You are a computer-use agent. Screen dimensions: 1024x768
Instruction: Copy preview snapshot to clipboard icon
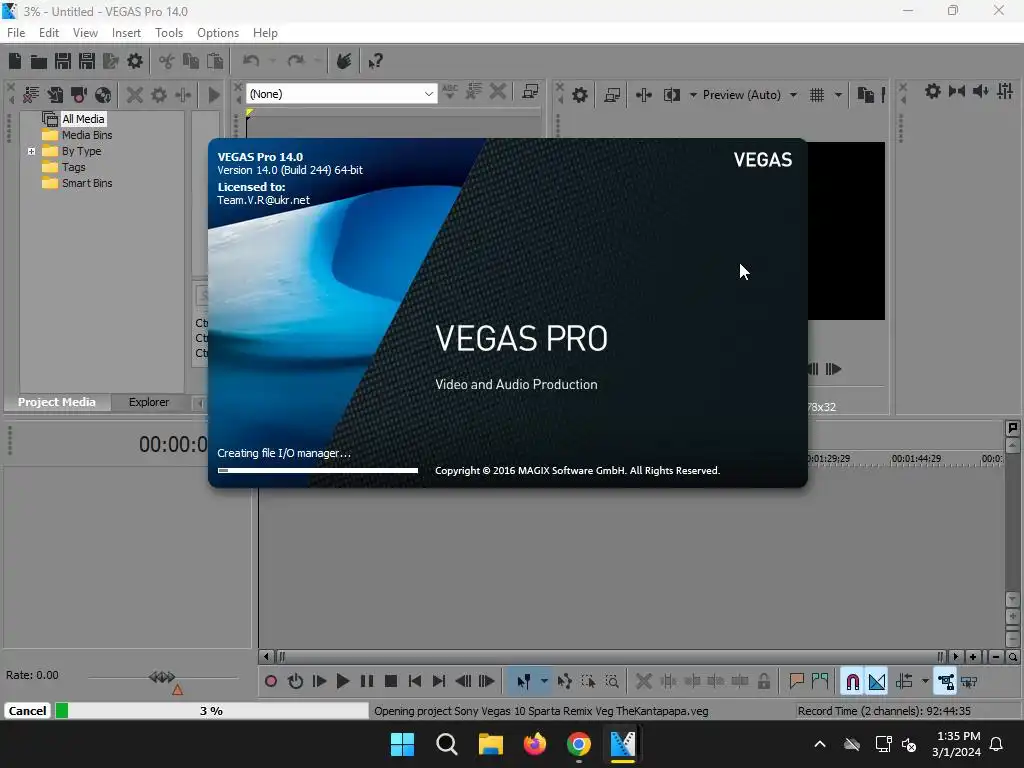coord(865,95)
